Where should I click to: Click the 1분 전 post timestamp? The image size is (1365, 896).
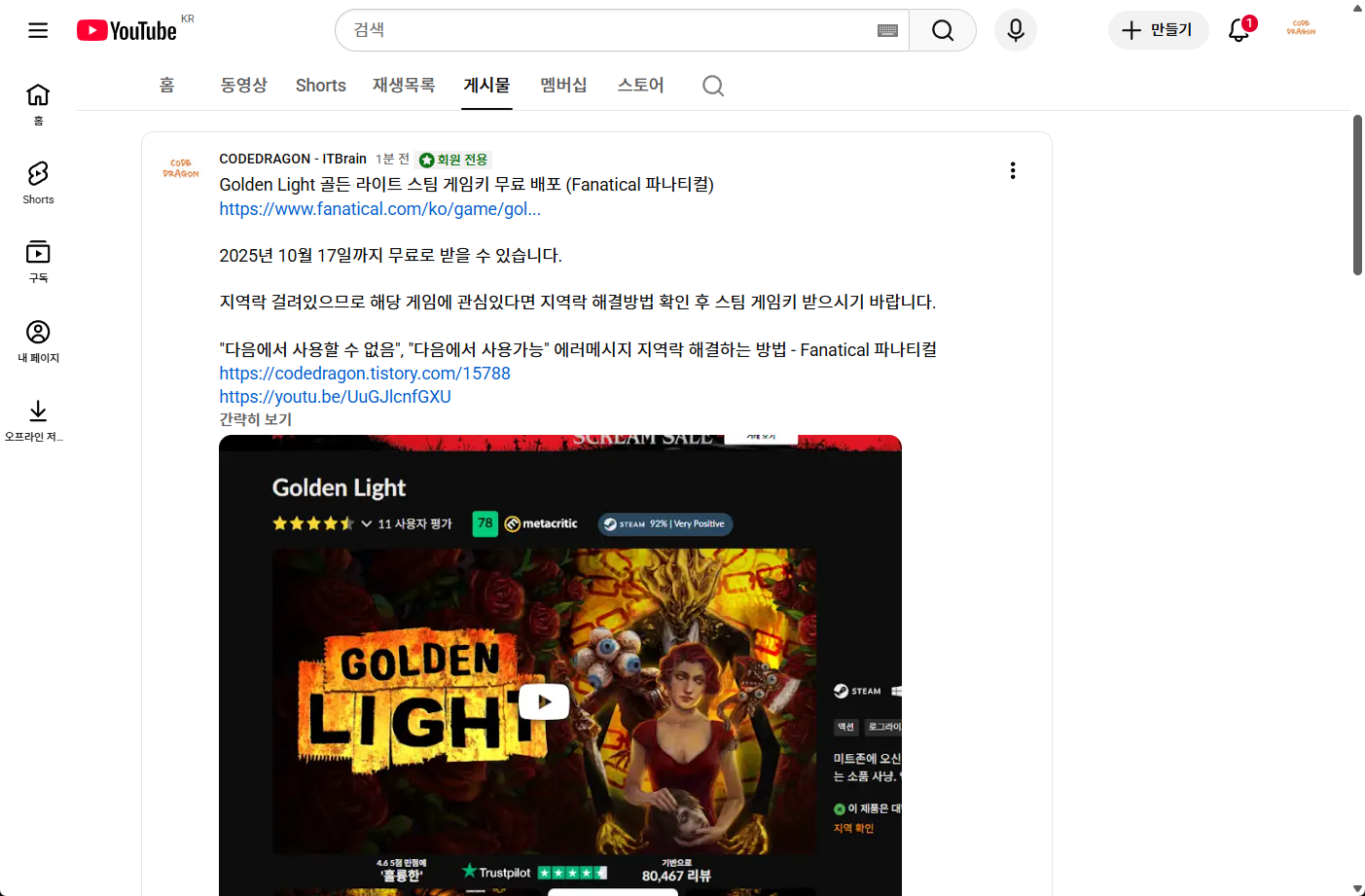click(x=393, y=159)
